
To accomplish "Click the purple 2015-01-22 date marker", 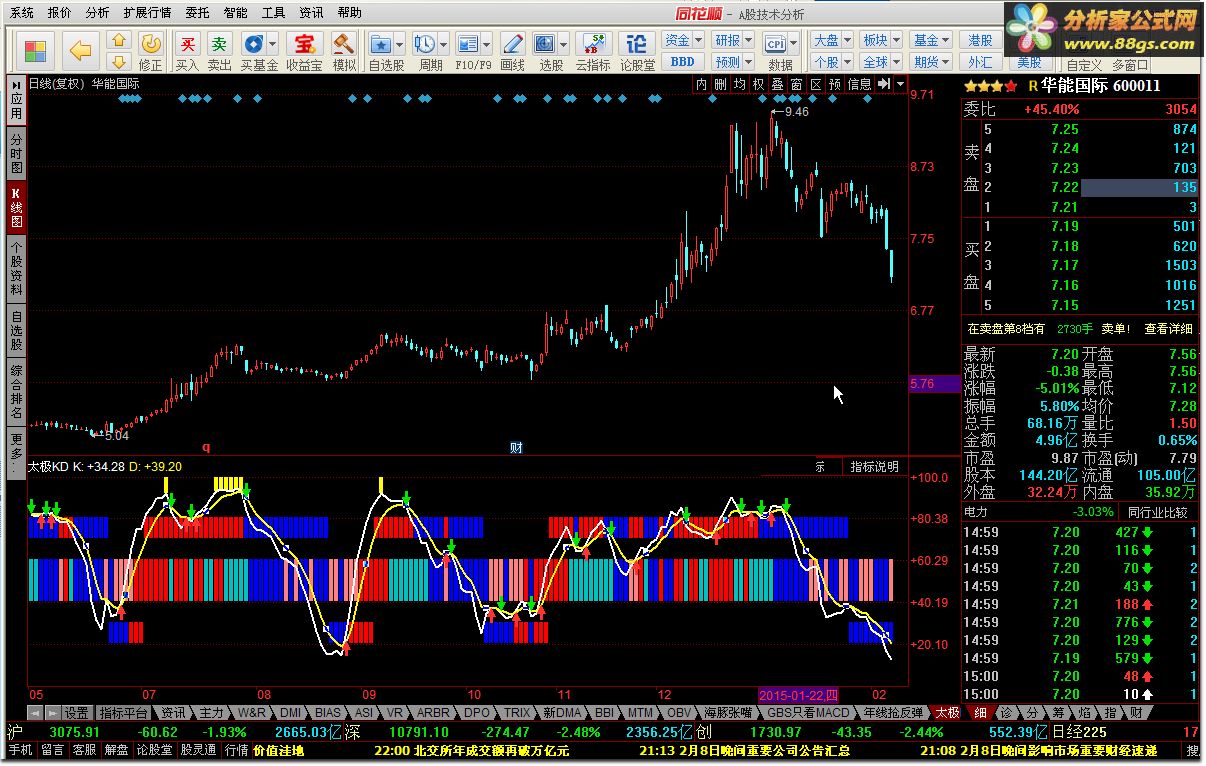I will click(799, 694).
